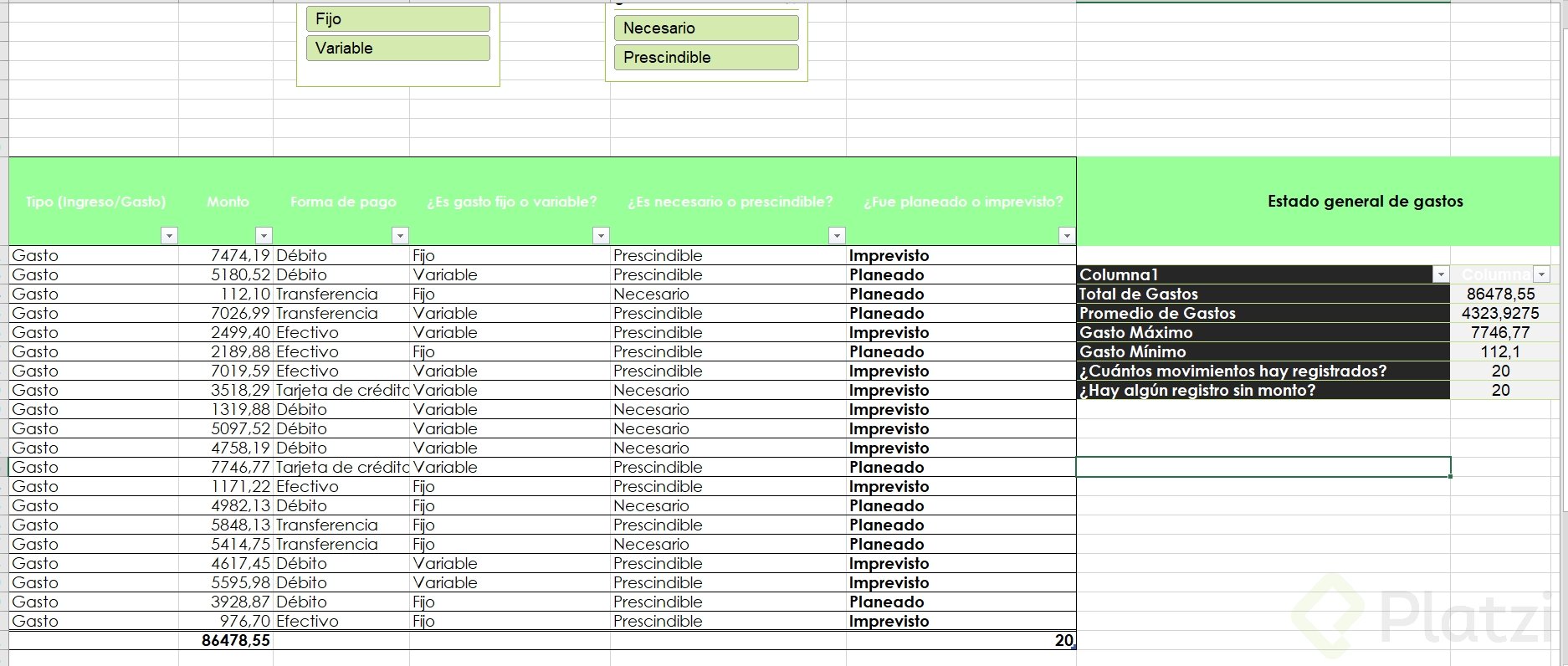Select the Monto cell 5414,75

(226, 544)
